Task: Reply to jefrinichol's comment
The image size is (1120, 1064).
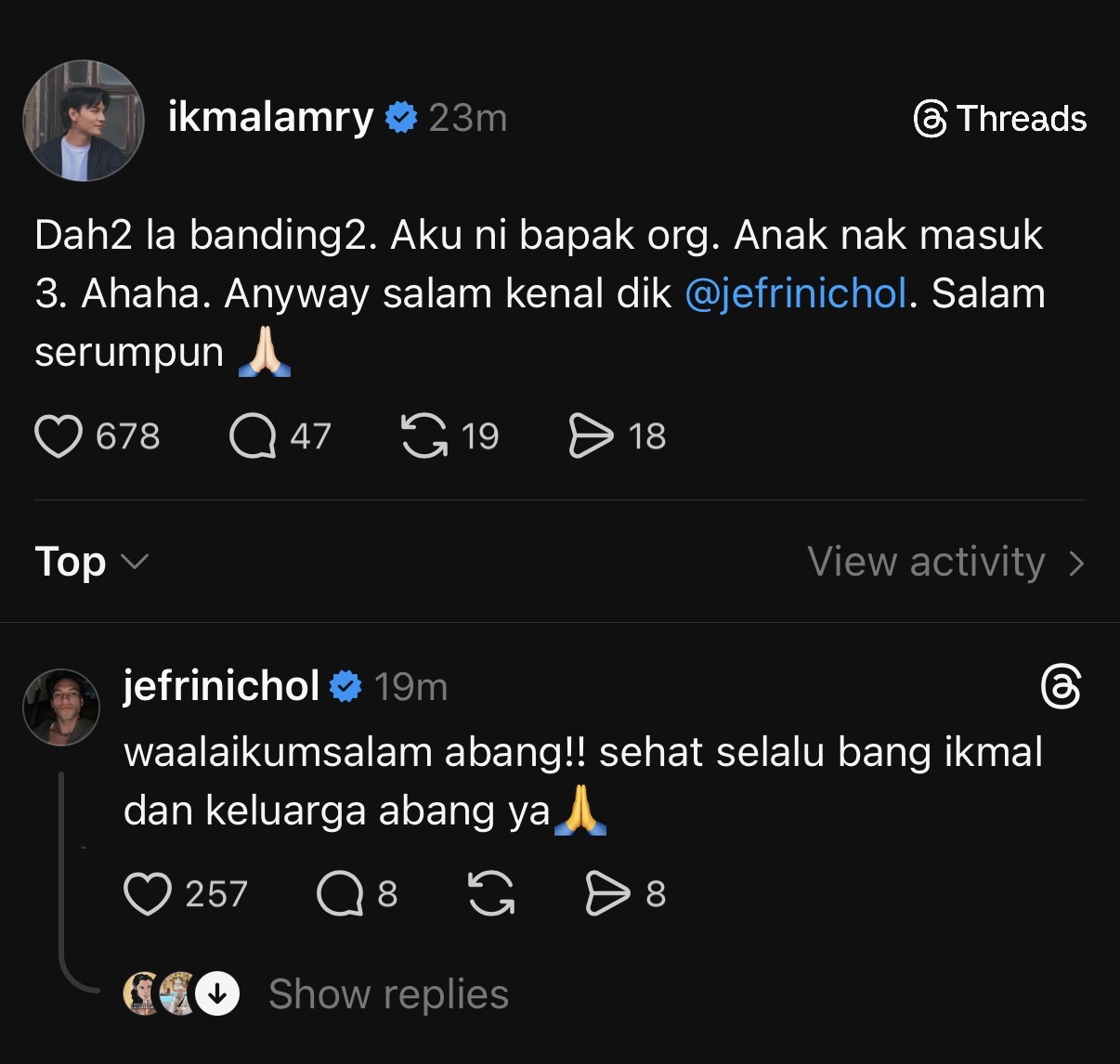Action: 340,894
